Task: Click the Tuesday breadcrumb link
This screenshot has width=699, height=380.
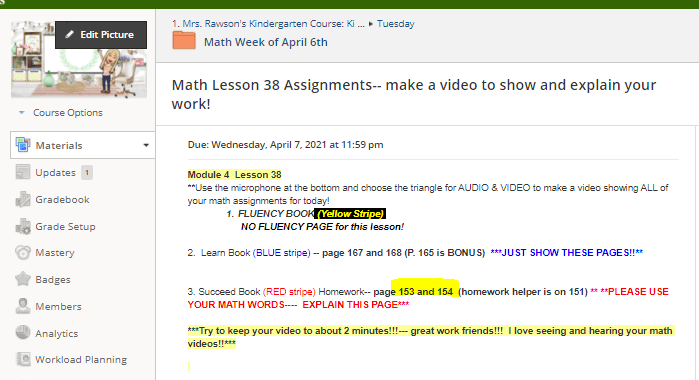Action: (x=395, y=24)
